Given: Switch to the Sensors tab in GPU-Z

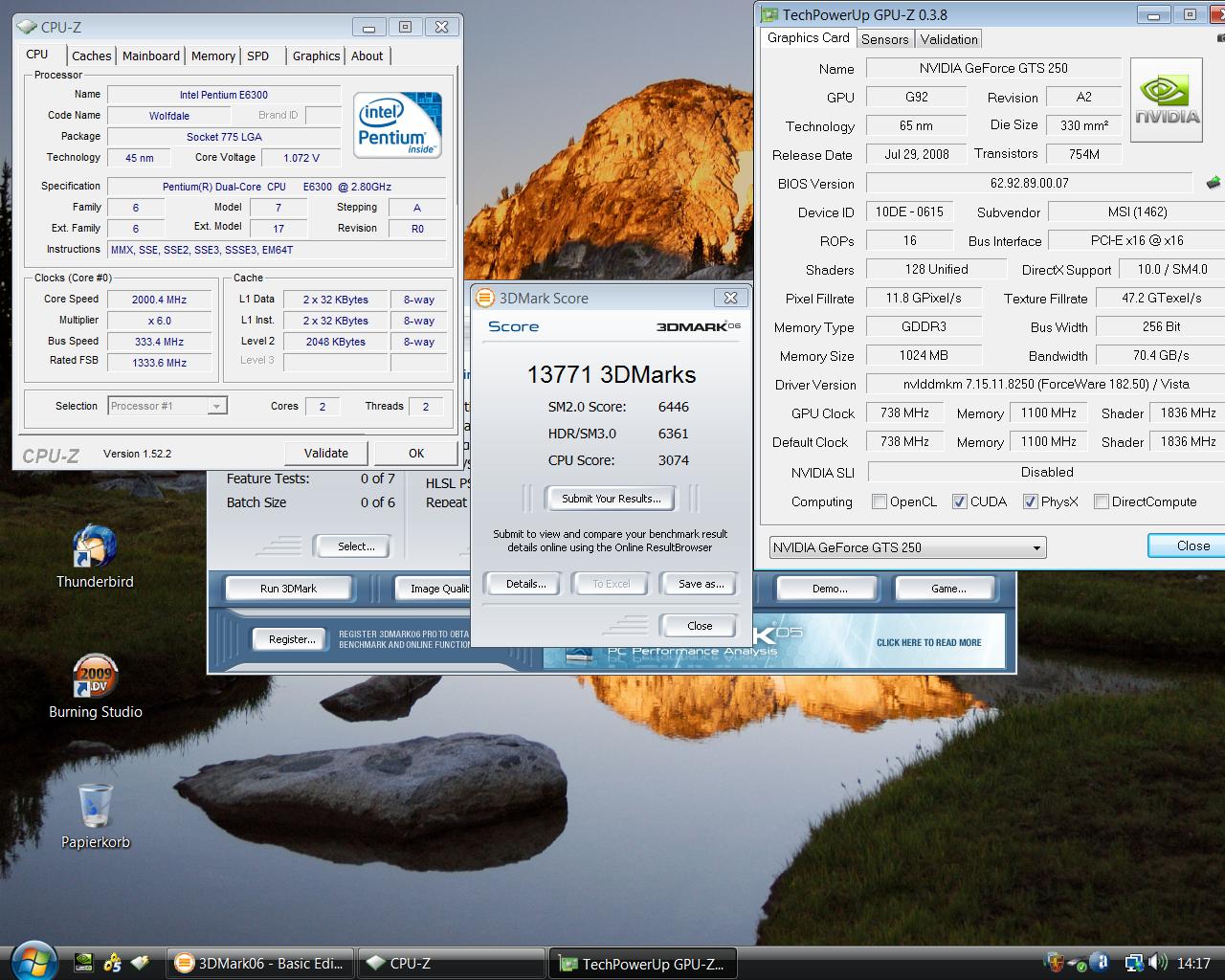Looking at the screenshot, I should 884,39.
